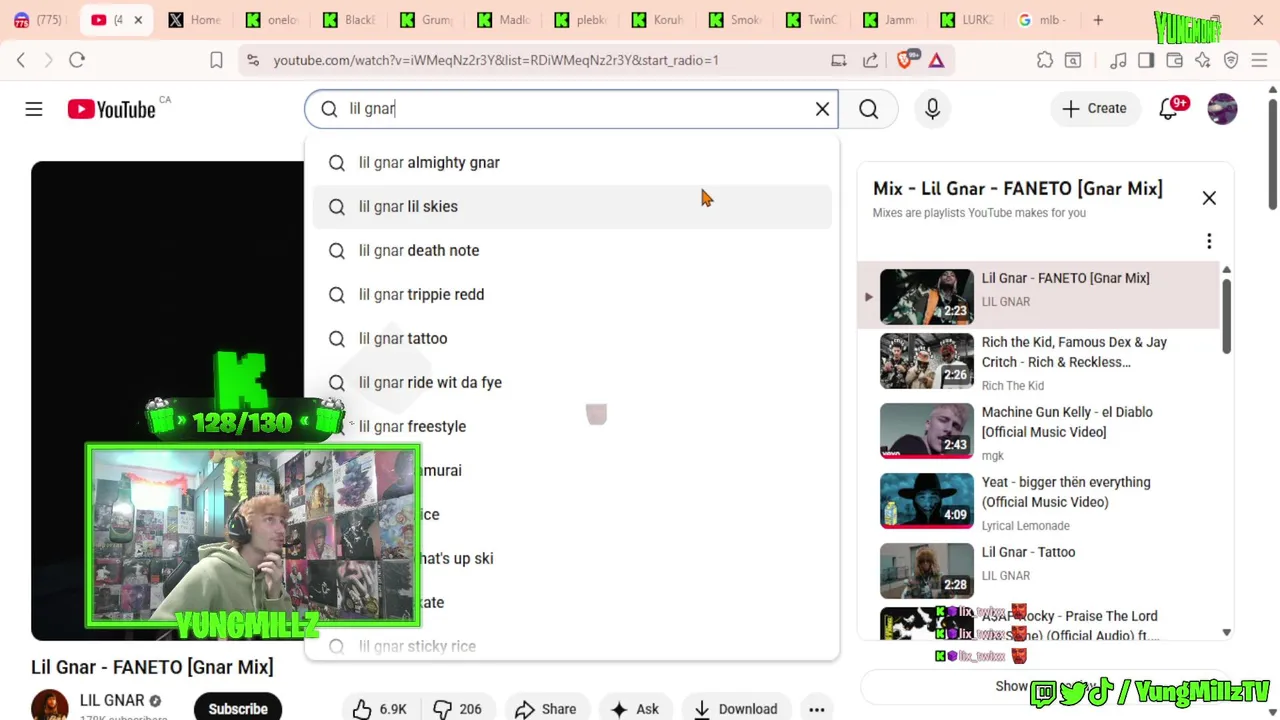Reload the page
This screenshot has height=720, width=1280.
click(x=77, y=60)
